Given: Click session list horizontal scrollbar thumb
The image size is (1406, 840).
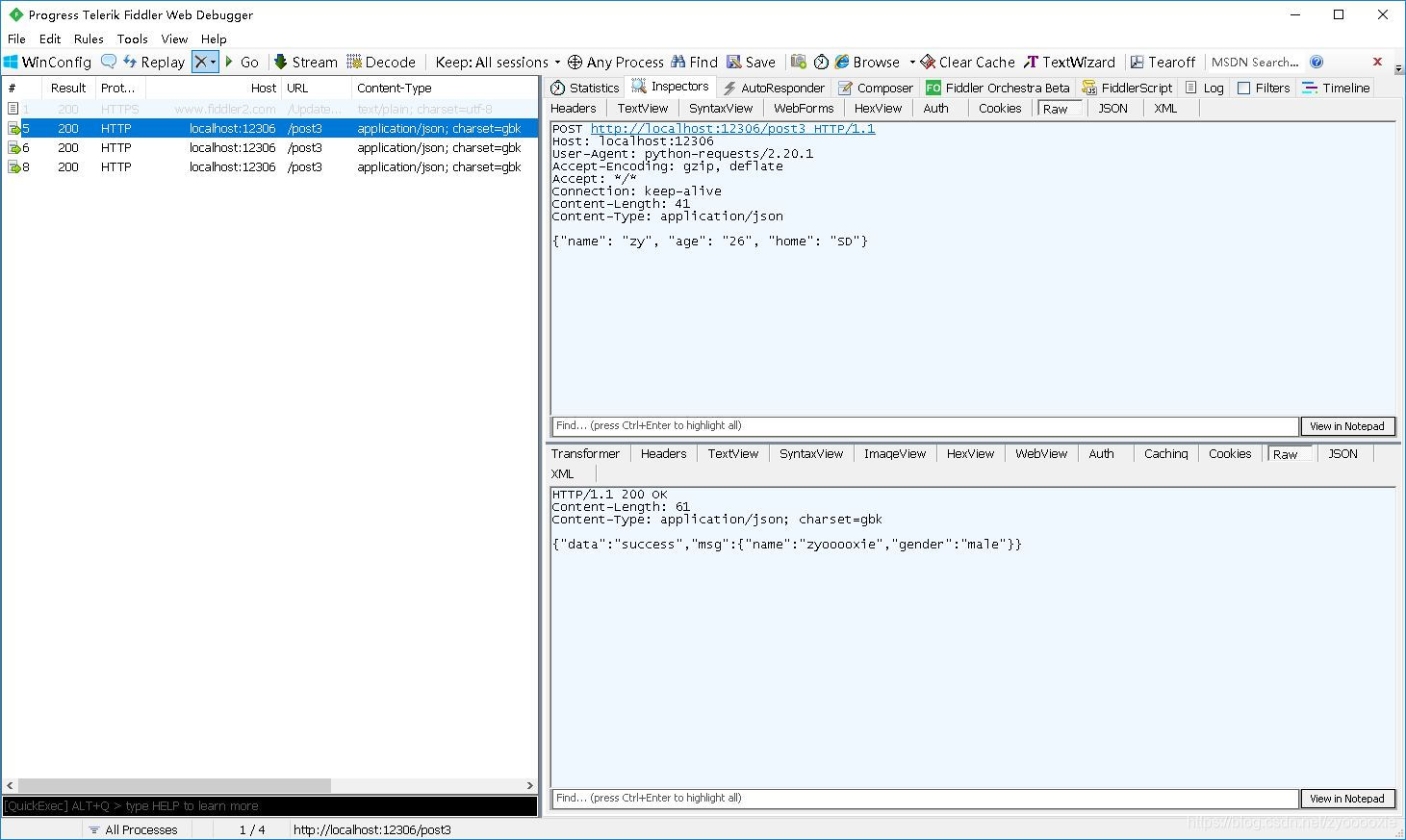Looking at the screenshot, I should click(x=174, y=786).
